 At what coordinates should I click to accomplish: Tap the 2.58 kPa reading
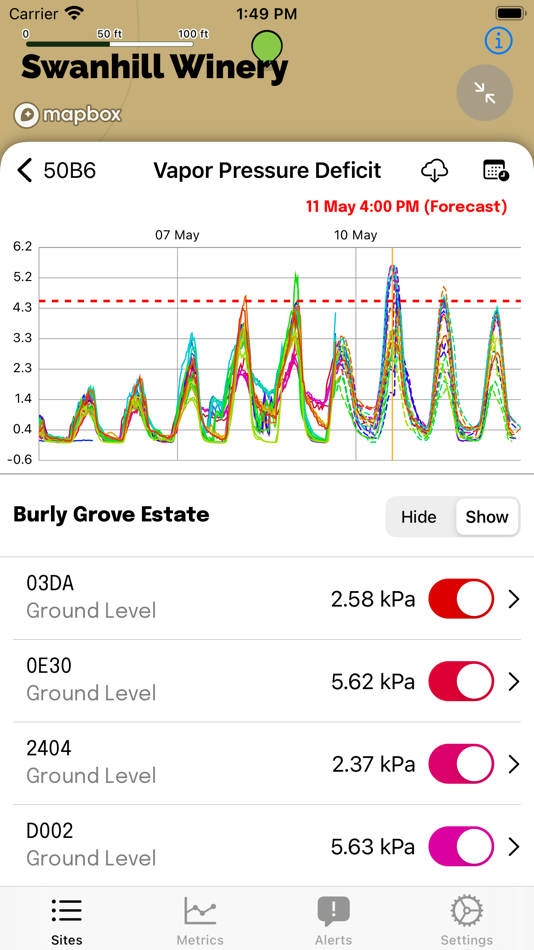click(x=373, y=599)
